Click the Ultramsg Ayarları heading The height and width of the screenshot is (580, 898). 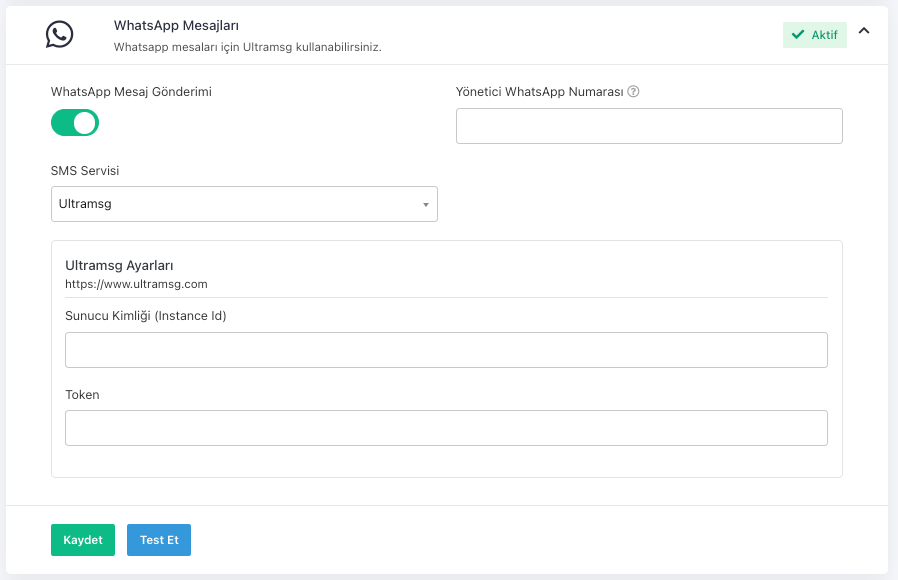click(119, 266)
